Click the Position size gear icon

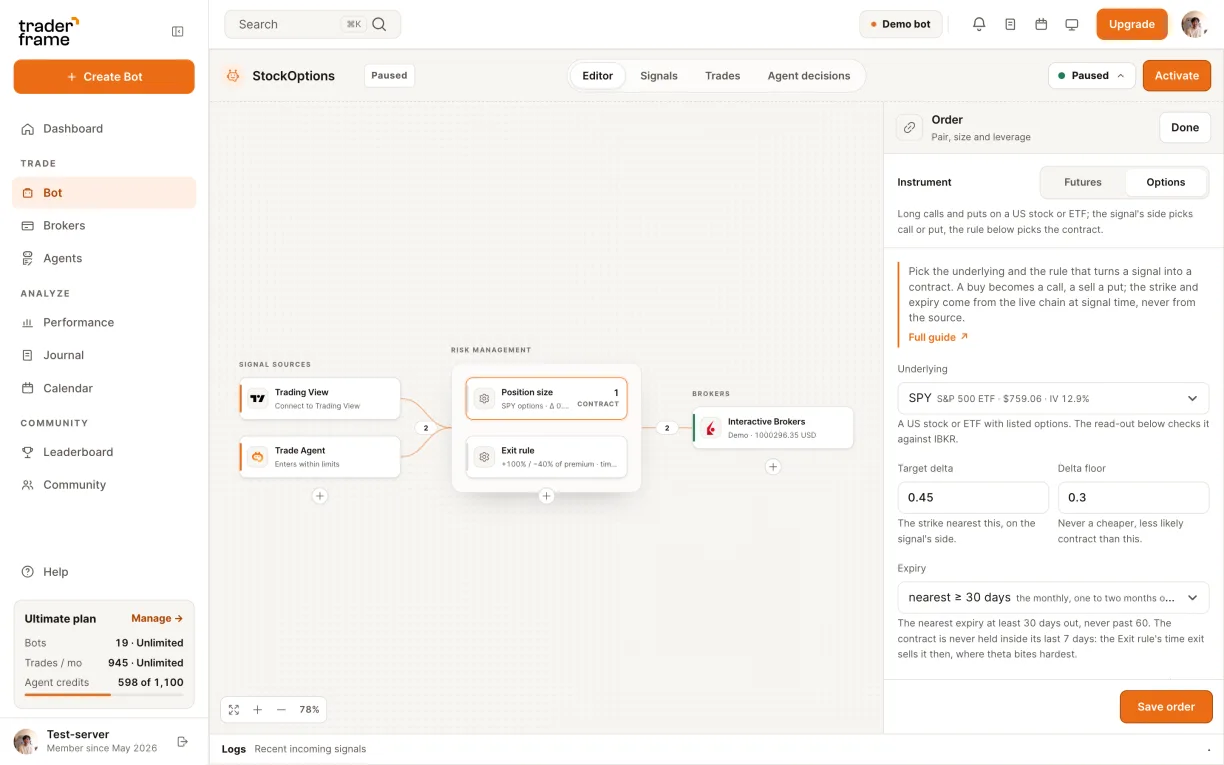484,398
